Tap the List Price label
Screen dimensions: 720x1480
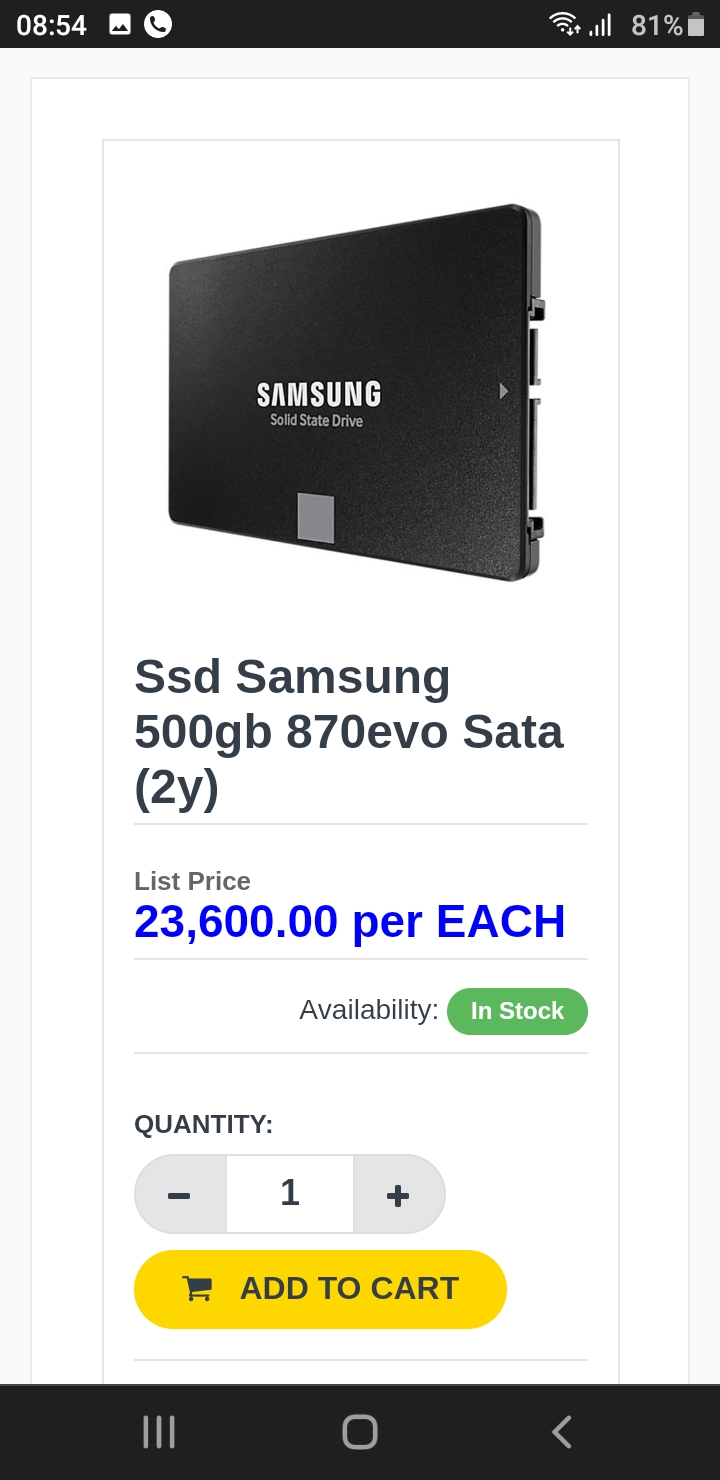pos(192,881)
